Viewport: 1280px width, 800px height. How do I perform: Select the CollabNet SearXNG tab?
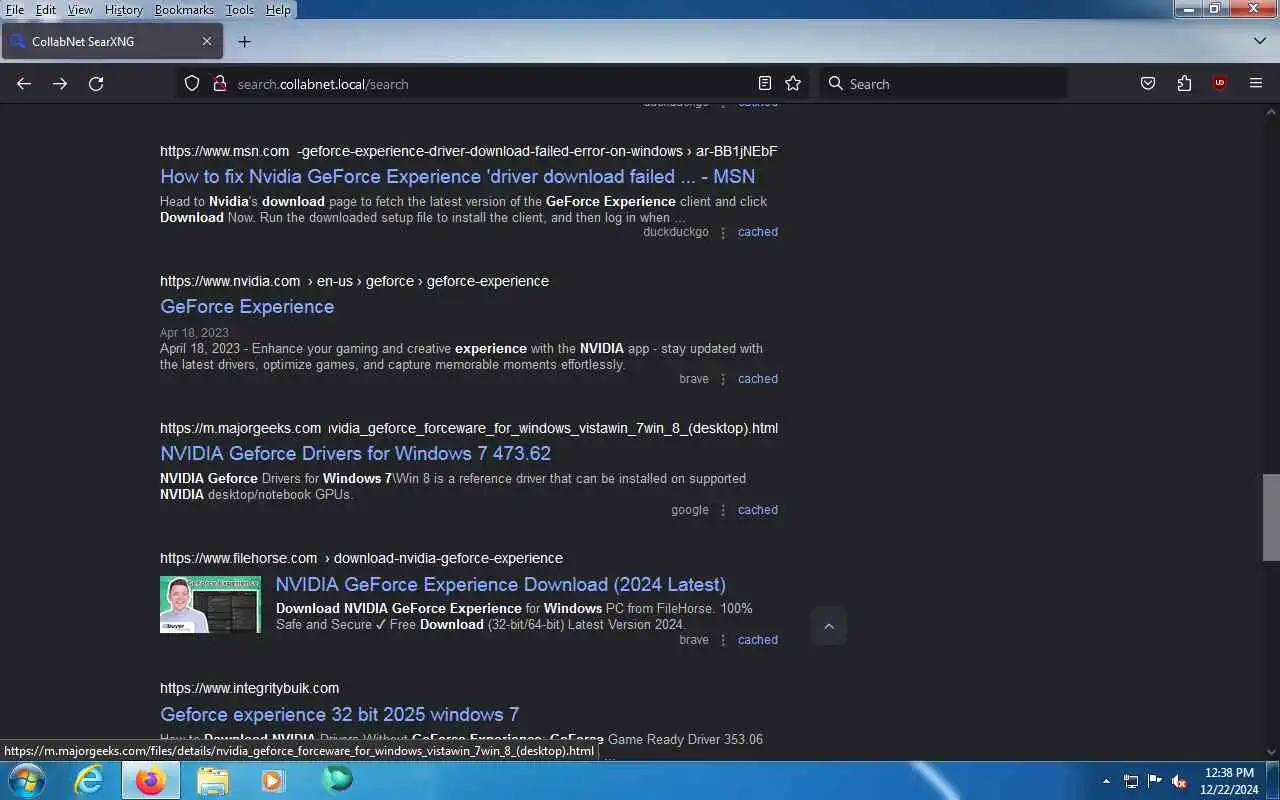111,41
